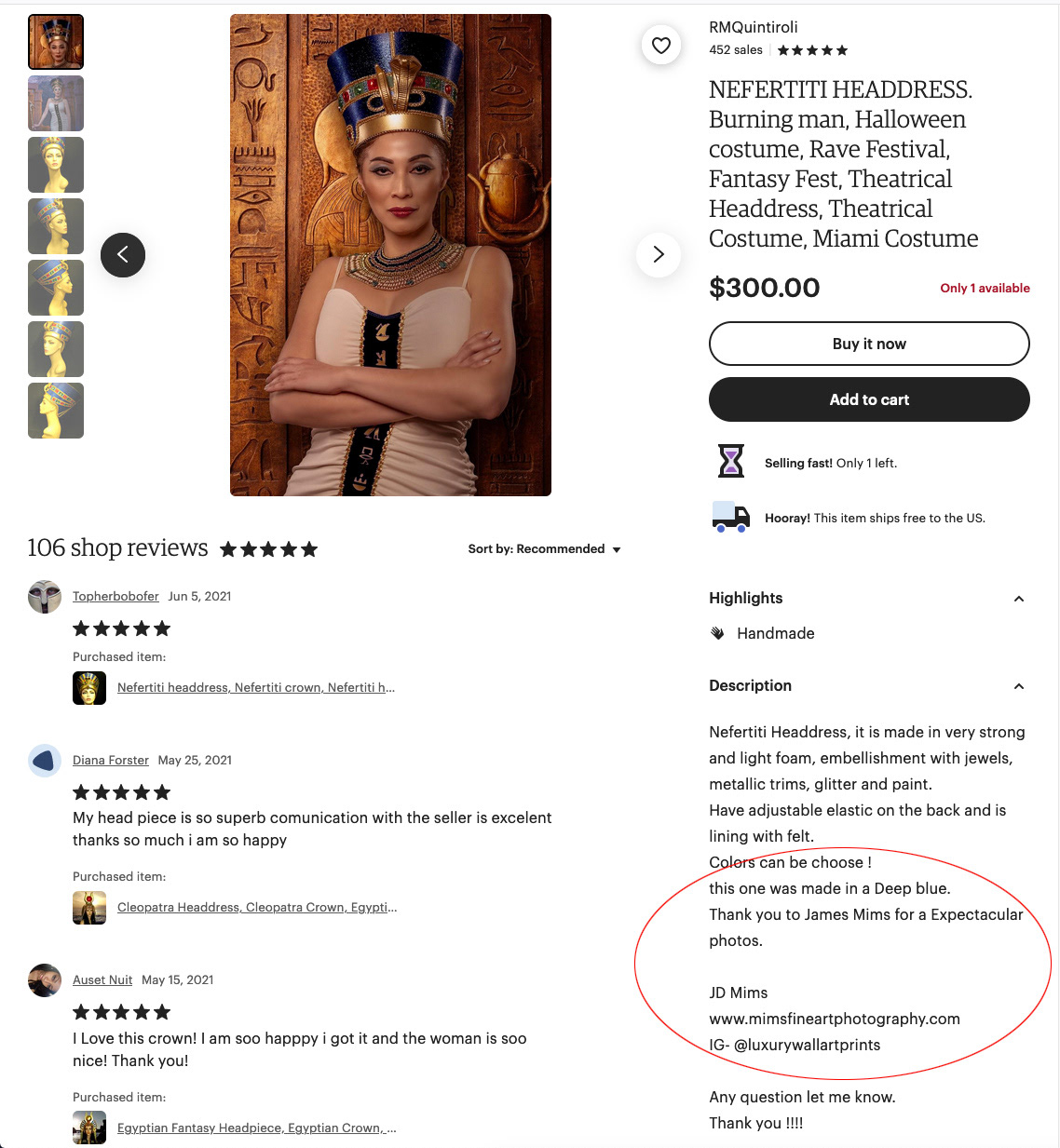Viewport: 1060px width, 1148px height.
Task: Open the RMQuintiroli shop link
Action: pos(754,27)
